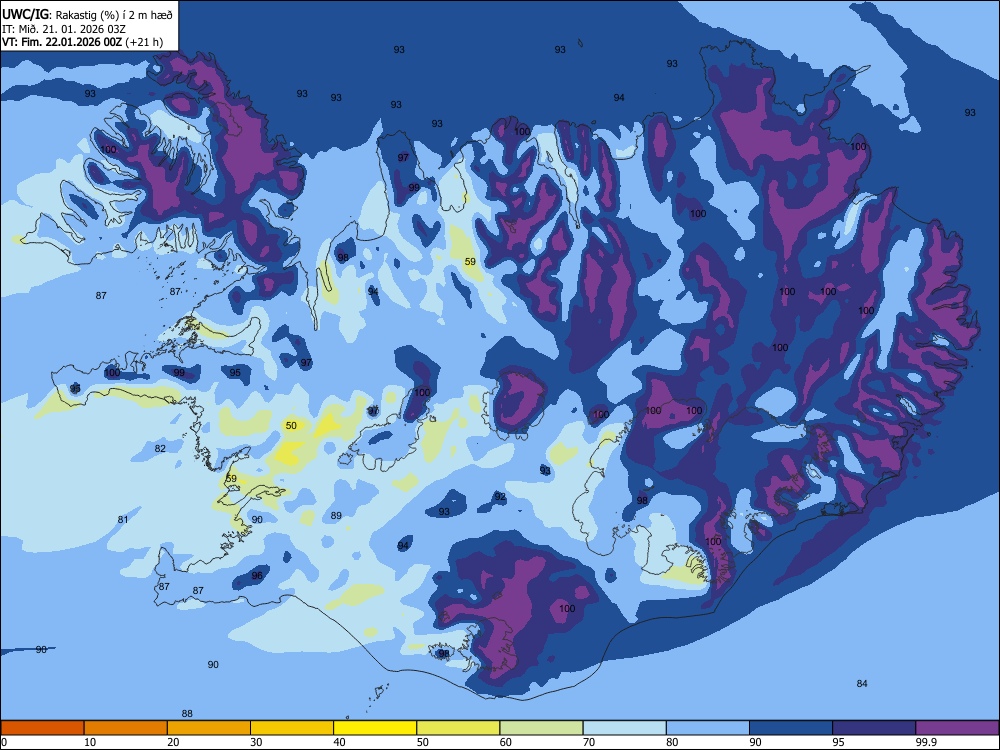Select the legend tick label '20'
This screenshot has height=750, width=1000.
[x=173, y=742]
